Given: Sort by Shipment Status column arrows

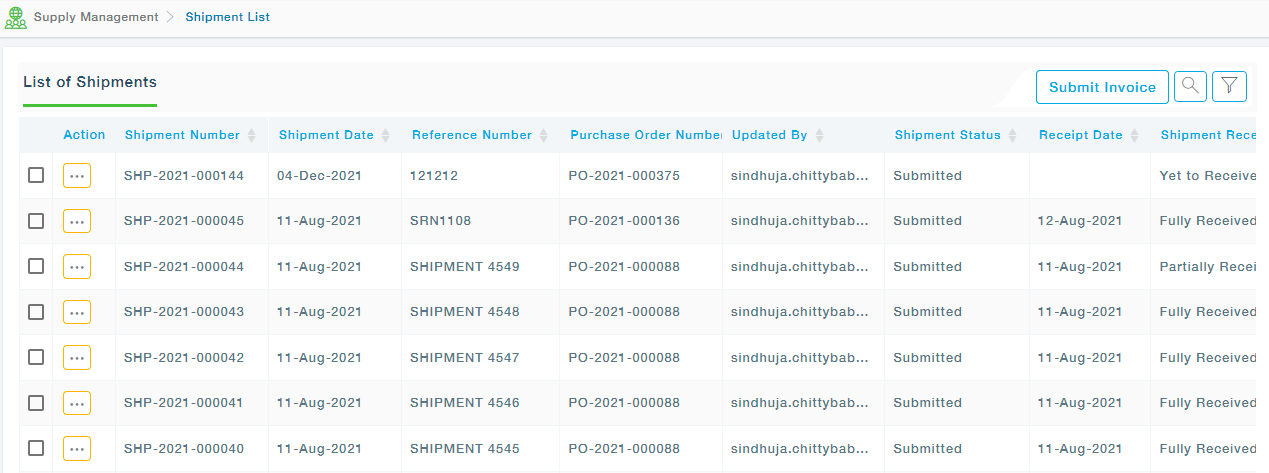Looking at the screenshot, I should pos(1012,136).
